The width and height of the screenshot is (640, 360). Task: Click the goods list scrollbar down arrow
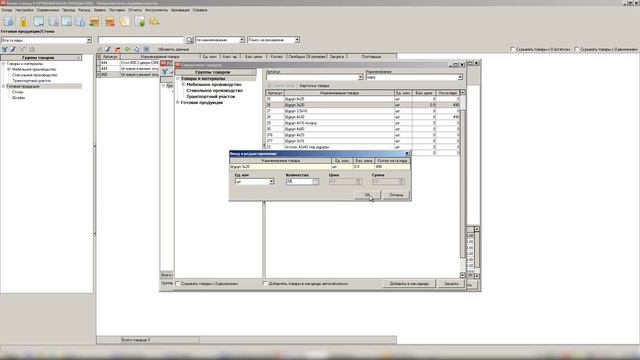(x=462, y=275)
